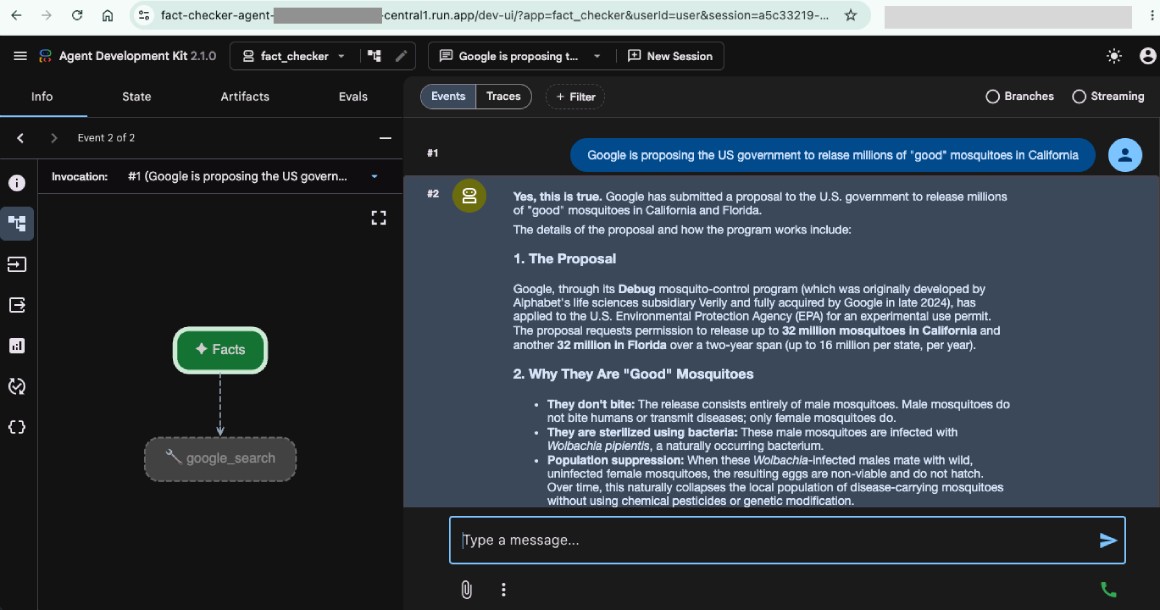Open the hamburger navigation menu
The width and height of the screenshot is (1160, 610).
20,56
